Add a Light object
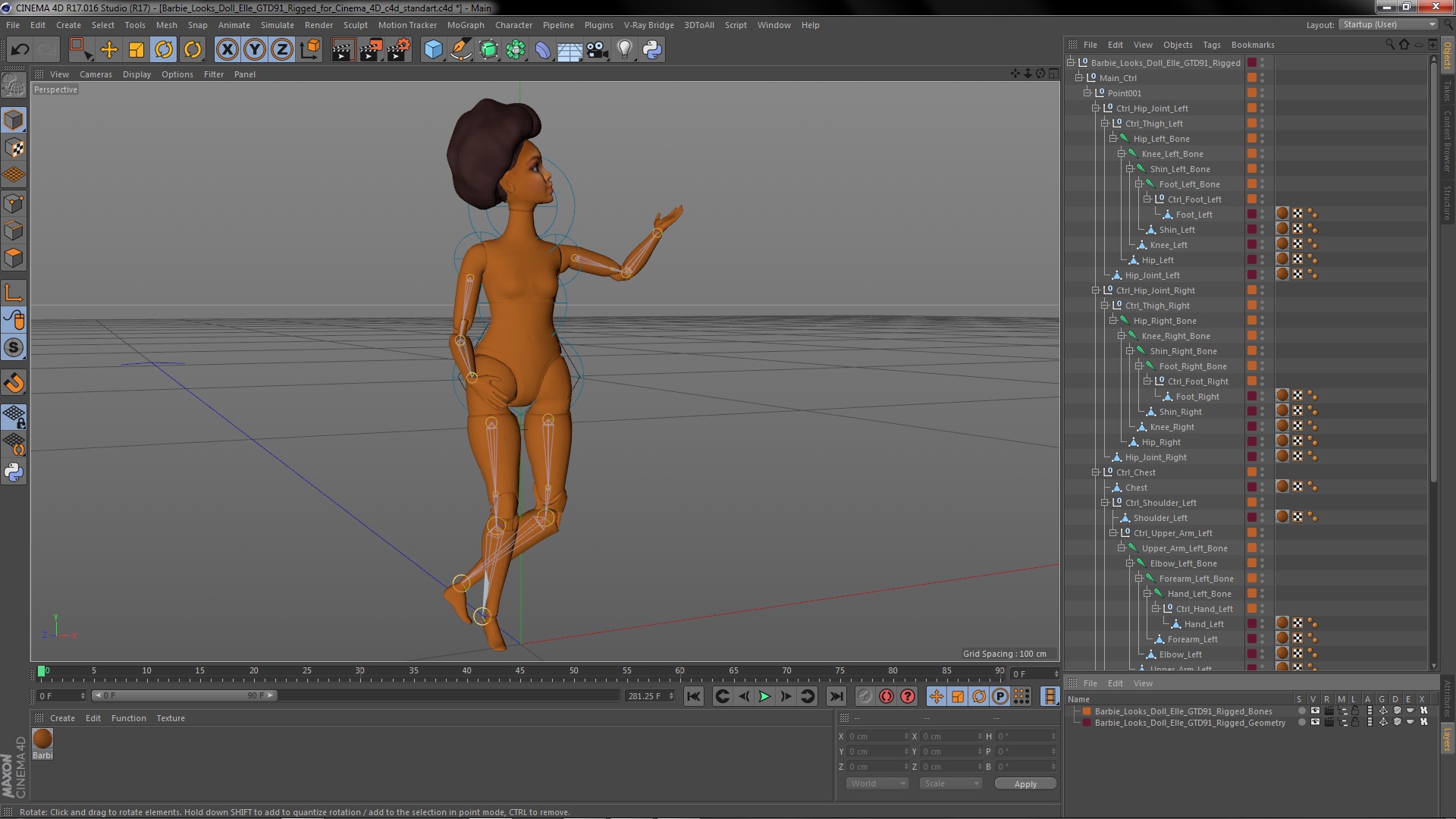 (625, 50)
